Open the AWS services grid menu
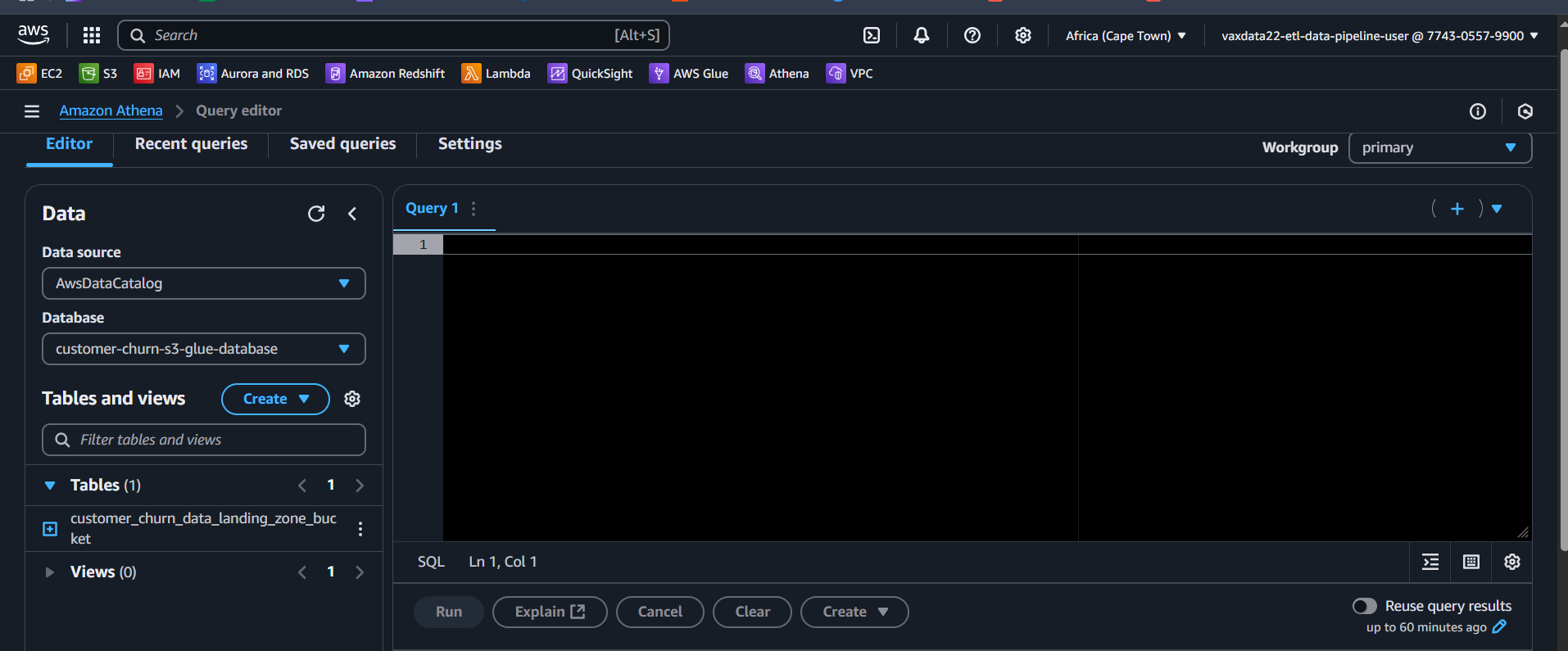This screenshot has width=1568, height=651. tap(92, 35)
